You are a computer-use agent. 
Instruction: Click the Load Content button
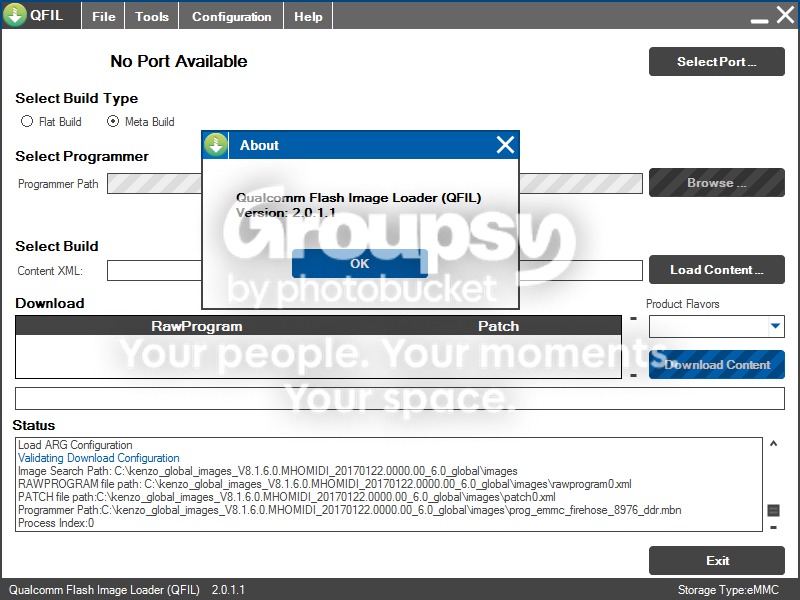[716, 269]
